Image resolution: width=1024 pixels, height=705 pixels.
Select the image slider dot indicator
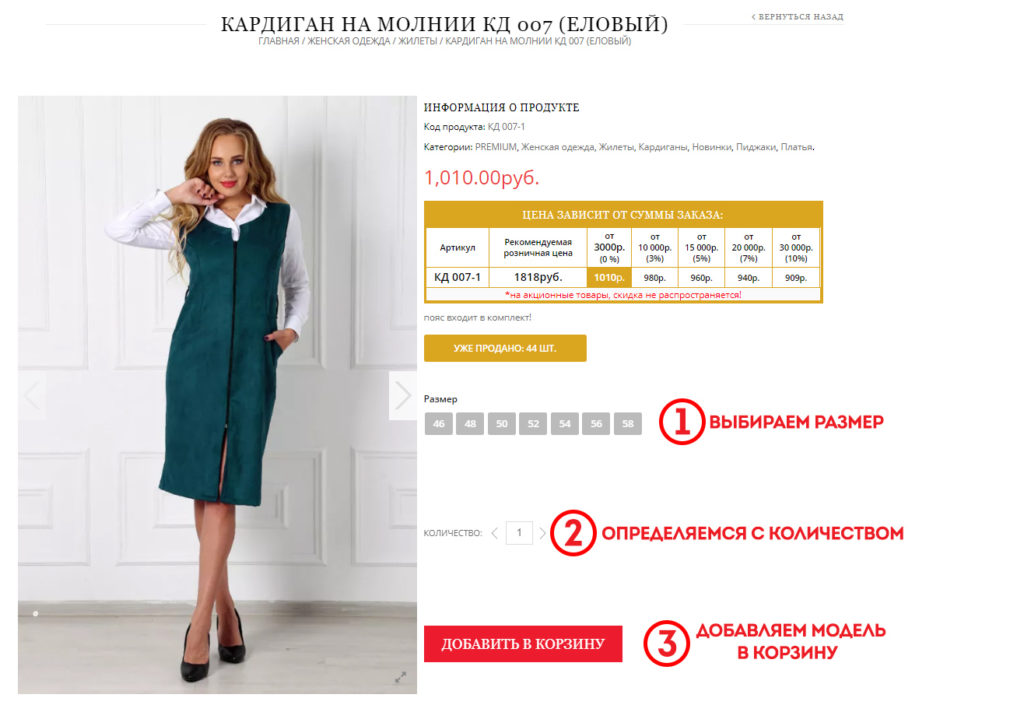coord(36,614)
